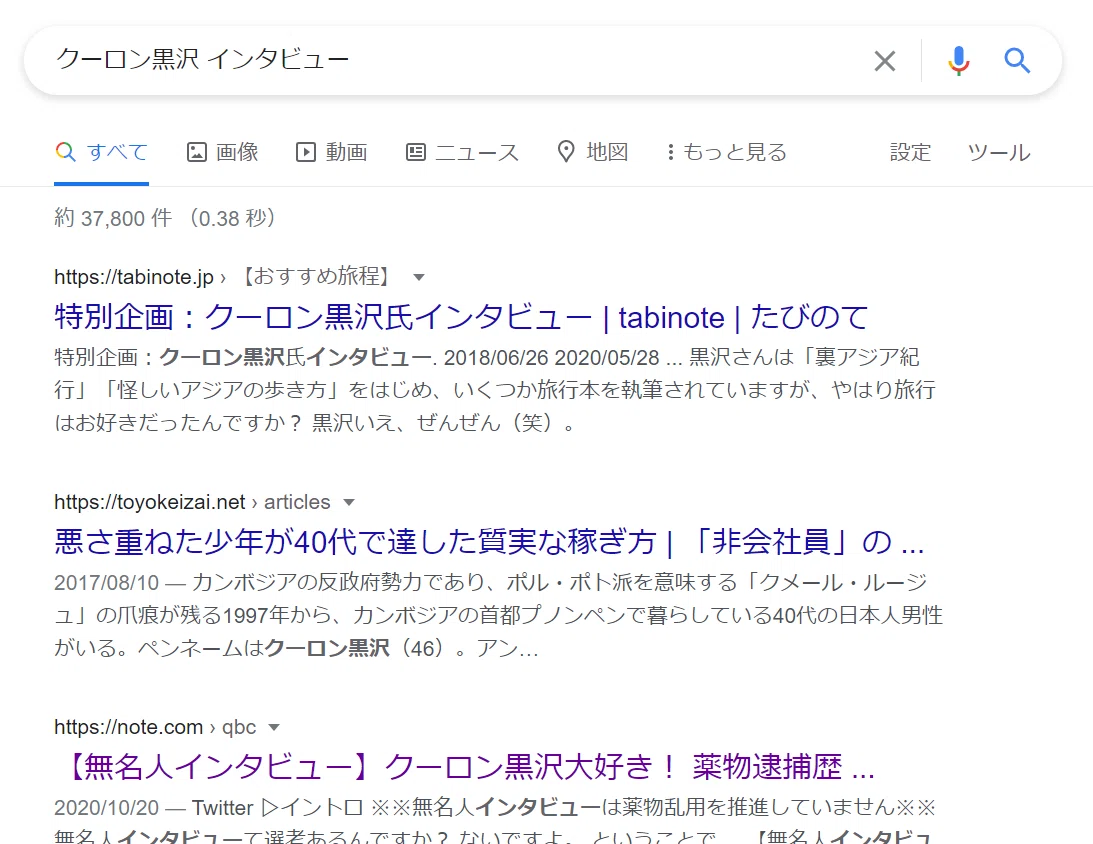Switch to the 動画 tab
1093x844 pixels.
(332, 152)
